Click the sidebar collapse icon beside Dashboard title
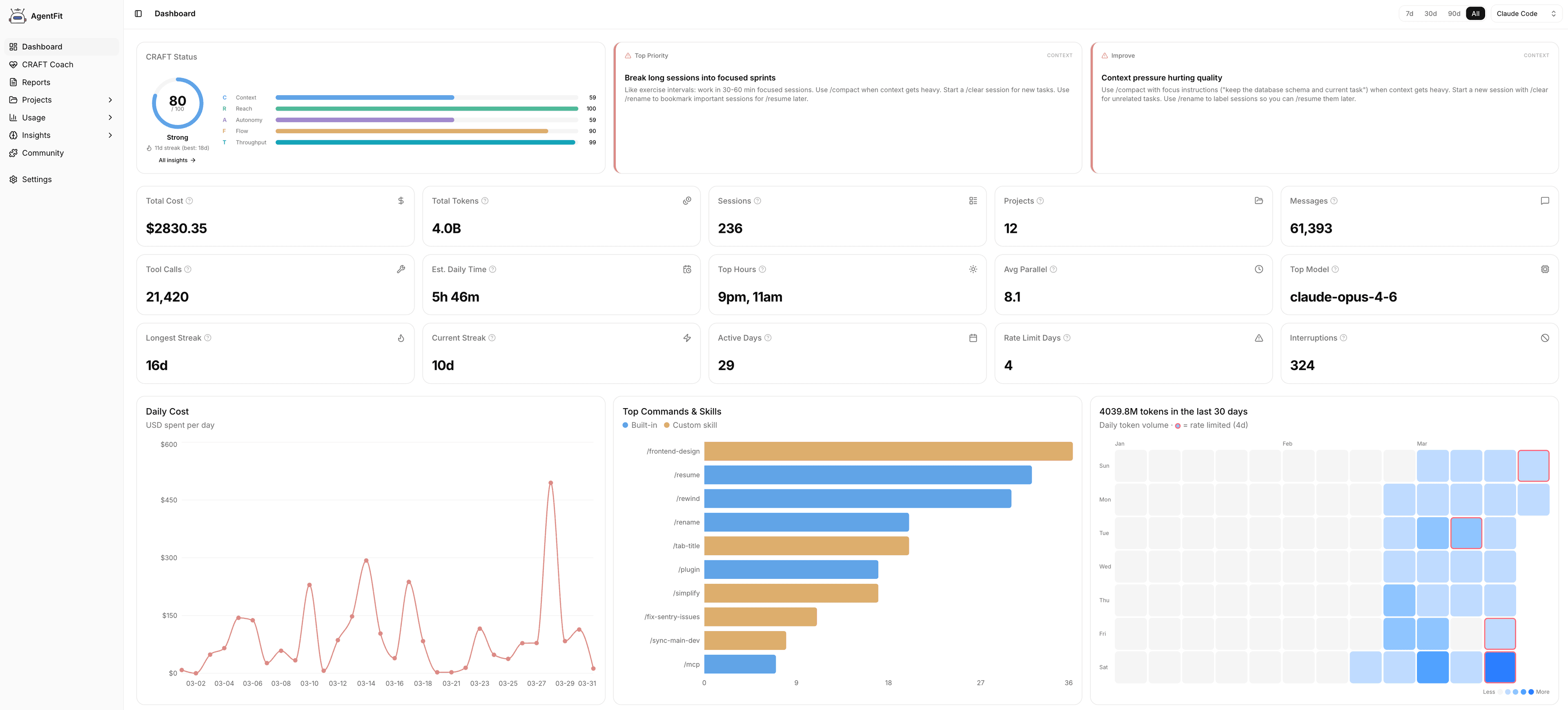This screenshot has width=1568, height=710. (139, 13)
